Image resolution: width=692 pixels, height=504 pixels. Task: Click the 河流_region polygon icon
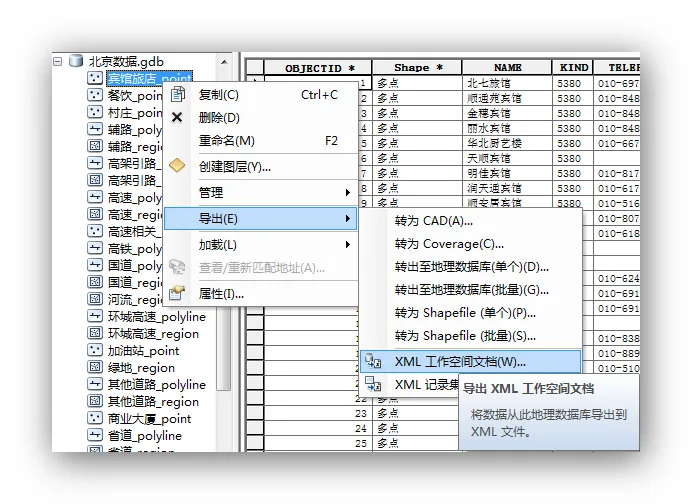click(x=95, y=299)
